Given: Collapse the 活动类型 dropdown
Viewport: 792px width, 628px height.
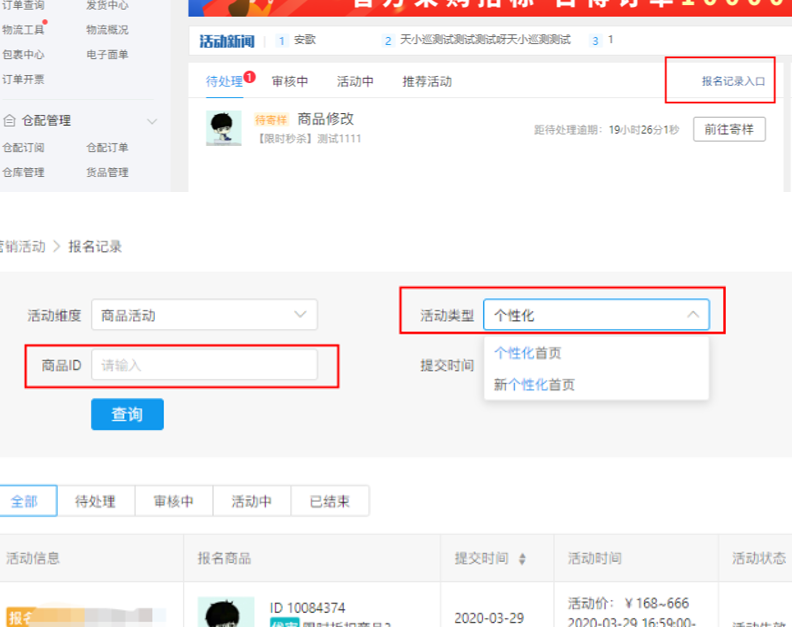Looking at the screenshot, I should 693,315.
